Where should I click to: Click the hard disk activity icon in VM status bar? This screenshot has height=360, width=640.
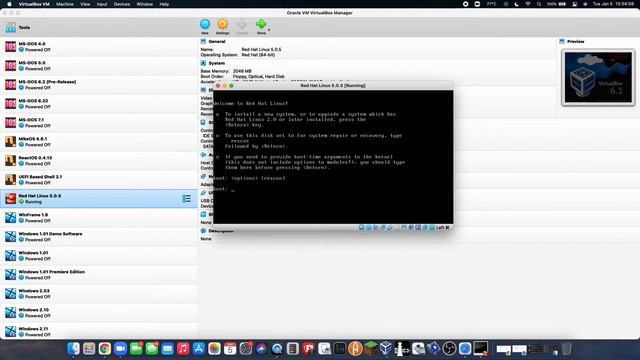(x=361, y=227)
